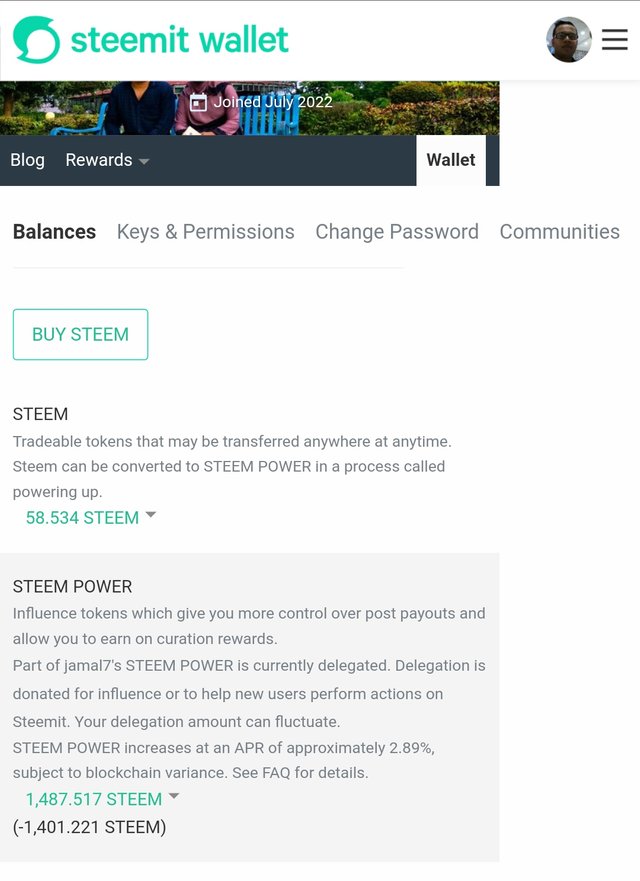Open the Blog tab

click(27, 160)
